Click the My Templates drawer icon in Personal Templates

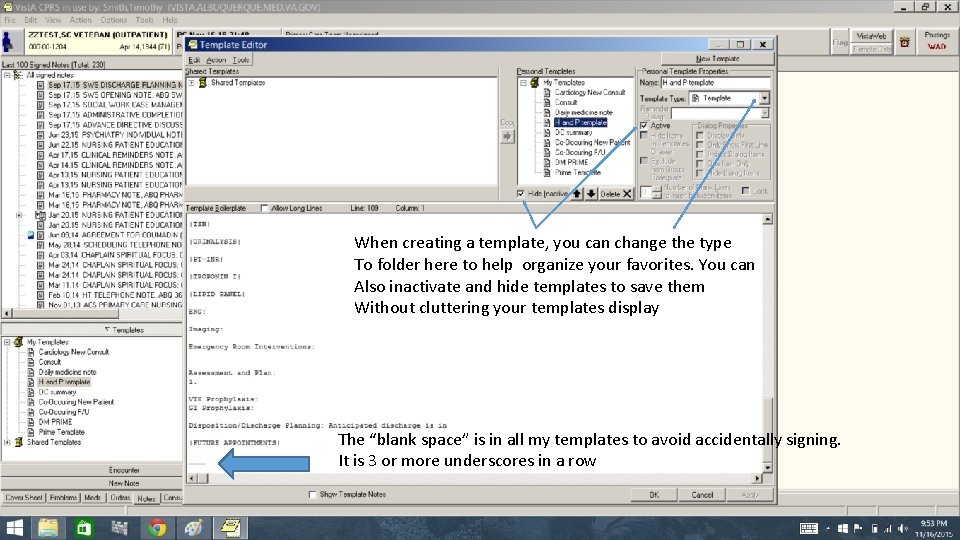(534, 83)
